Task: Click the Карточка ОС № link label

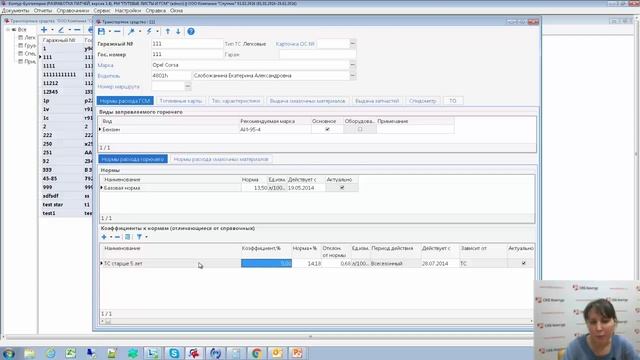Action: coord(295,44)
